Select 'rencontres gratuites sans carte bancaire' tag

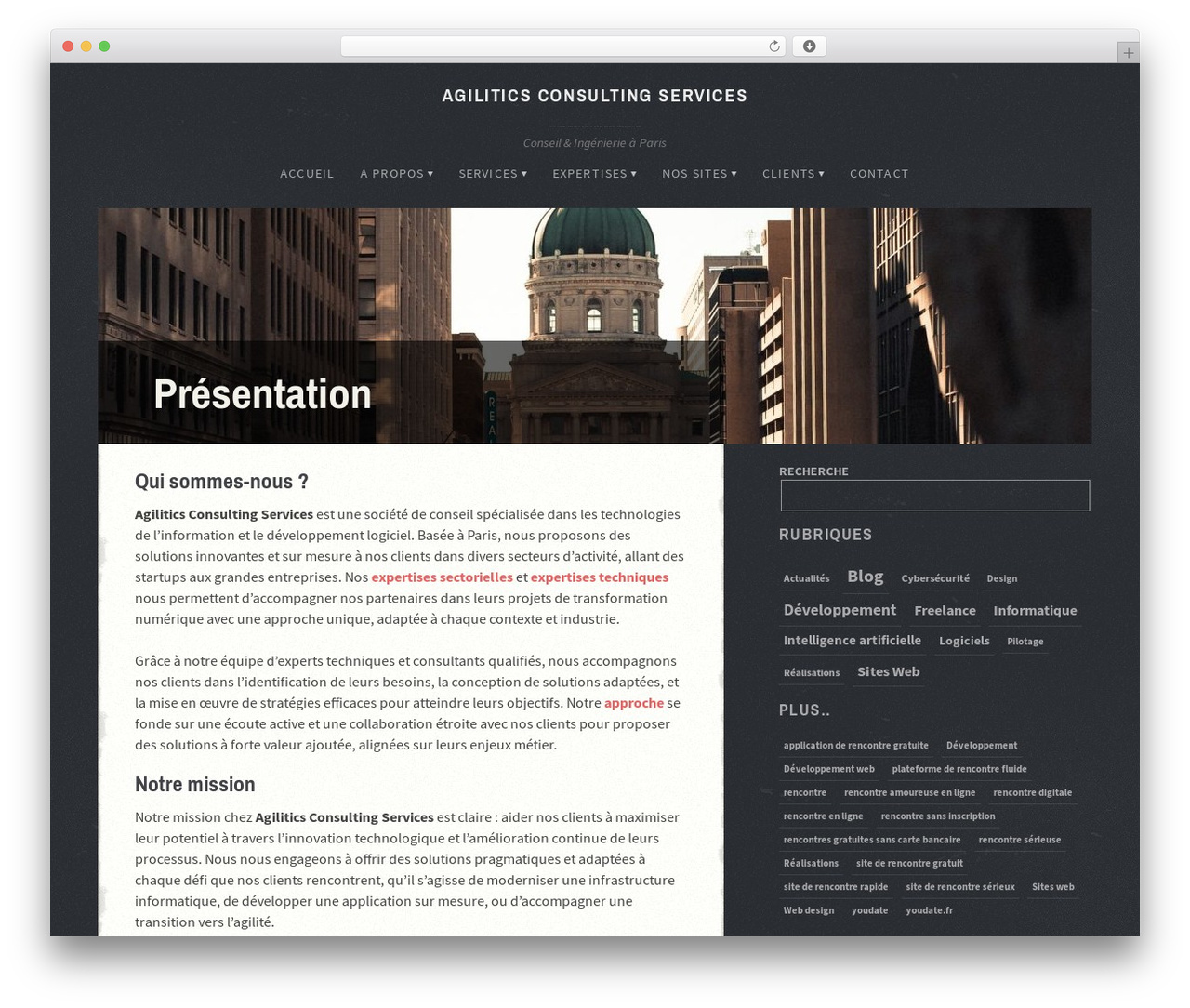coord(872,840)
